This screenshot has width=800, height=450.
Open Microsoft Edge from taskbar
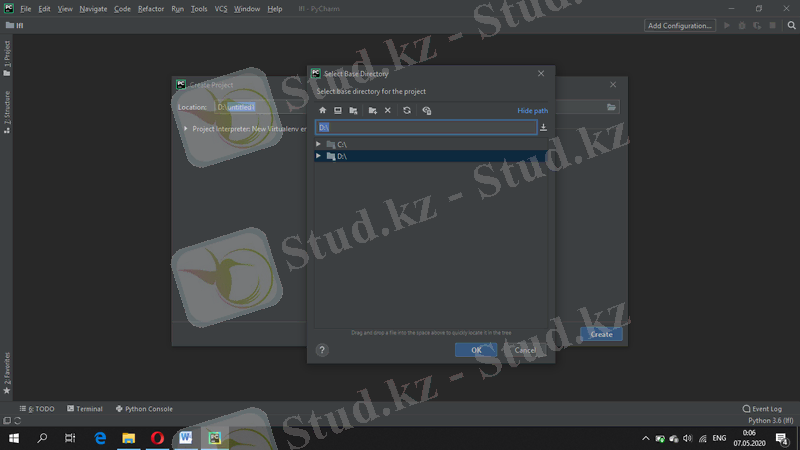(100, 438)
